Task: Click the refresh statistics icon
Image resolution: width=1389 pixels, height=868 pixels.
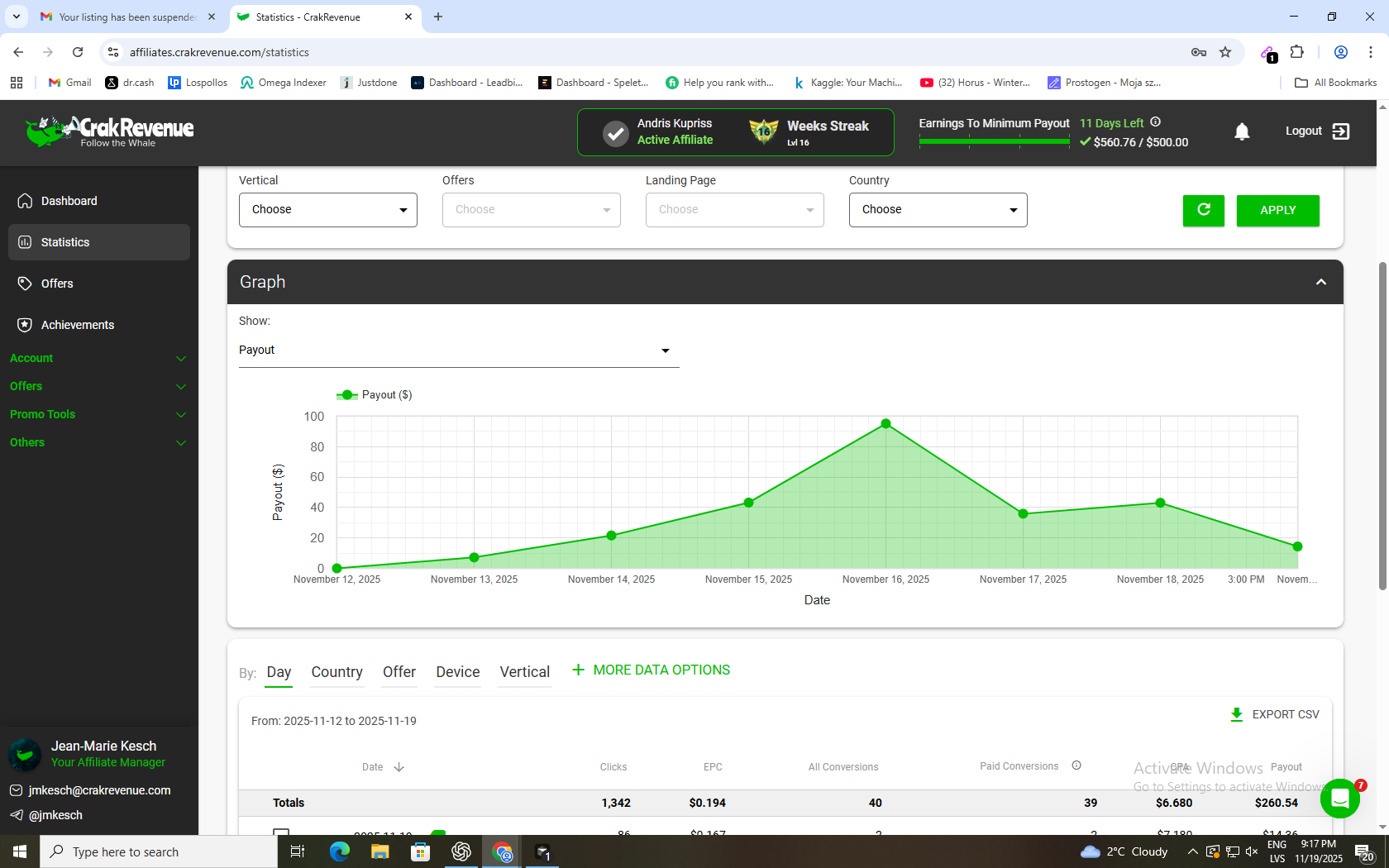Action: (x=1203, y=210)
